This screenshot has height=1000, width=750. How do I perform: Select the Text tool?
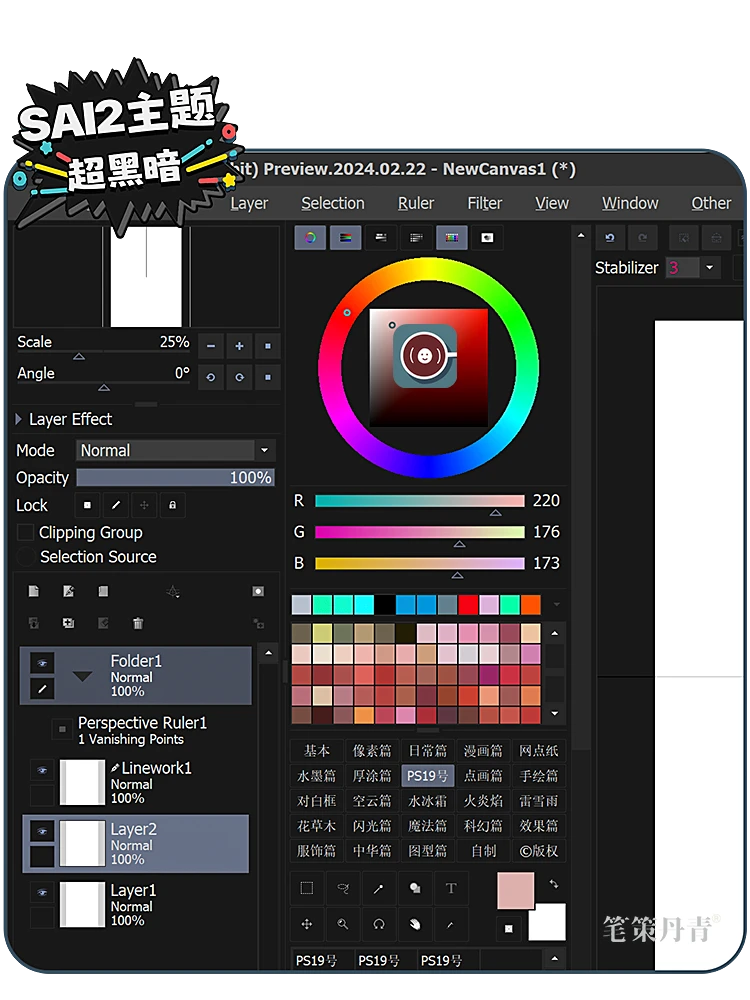point(451,888)
